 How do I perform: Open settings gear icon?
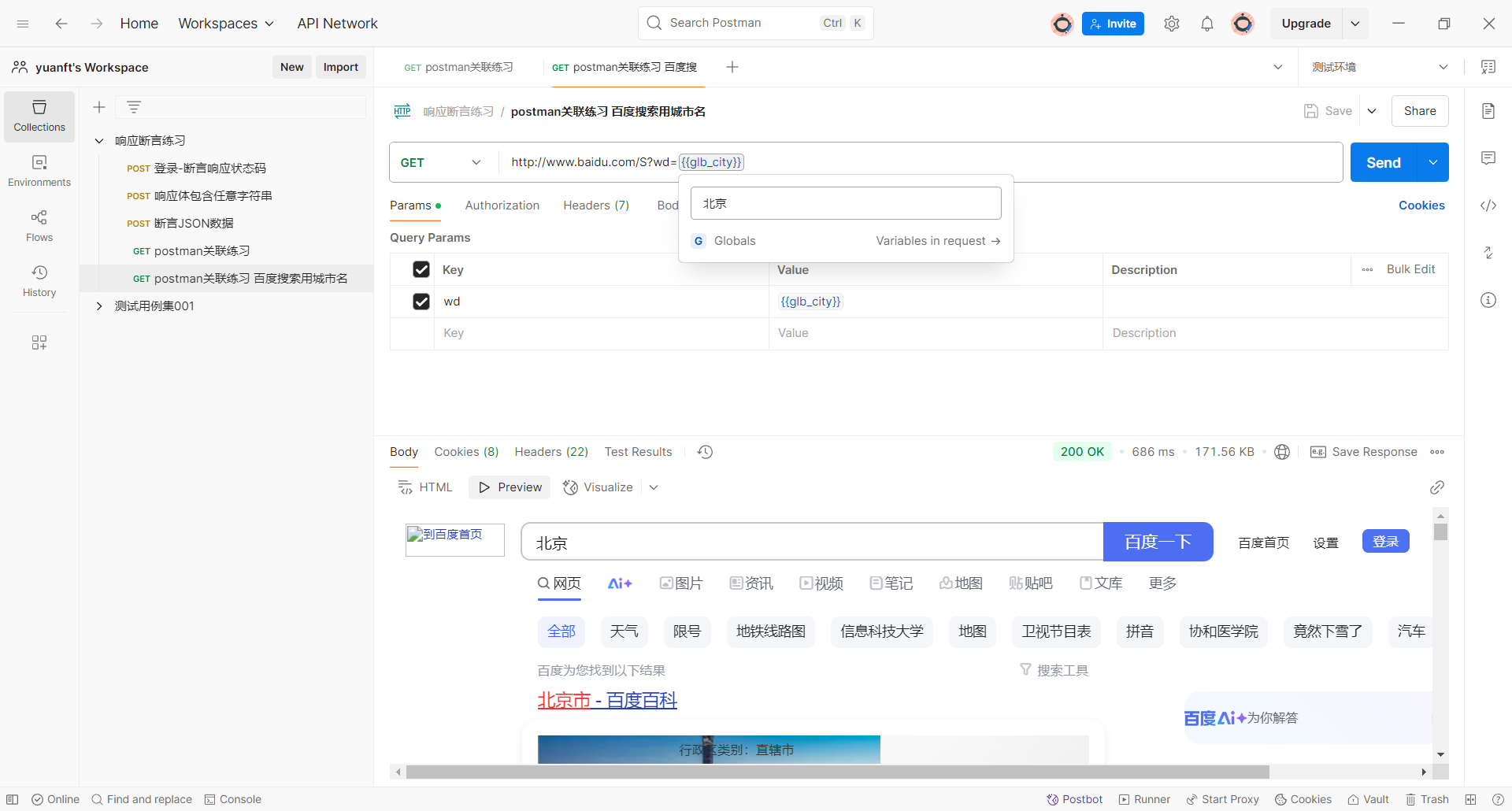coord(1172,24)
